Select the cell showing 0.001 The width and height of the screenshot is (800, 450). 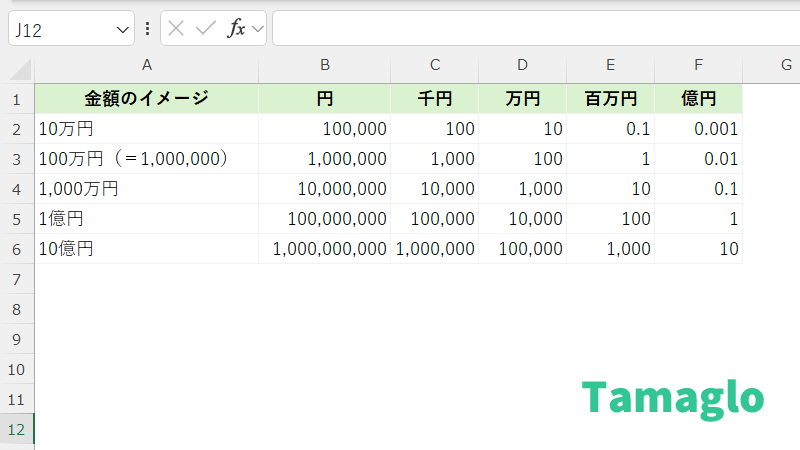[x=698, y=129]
